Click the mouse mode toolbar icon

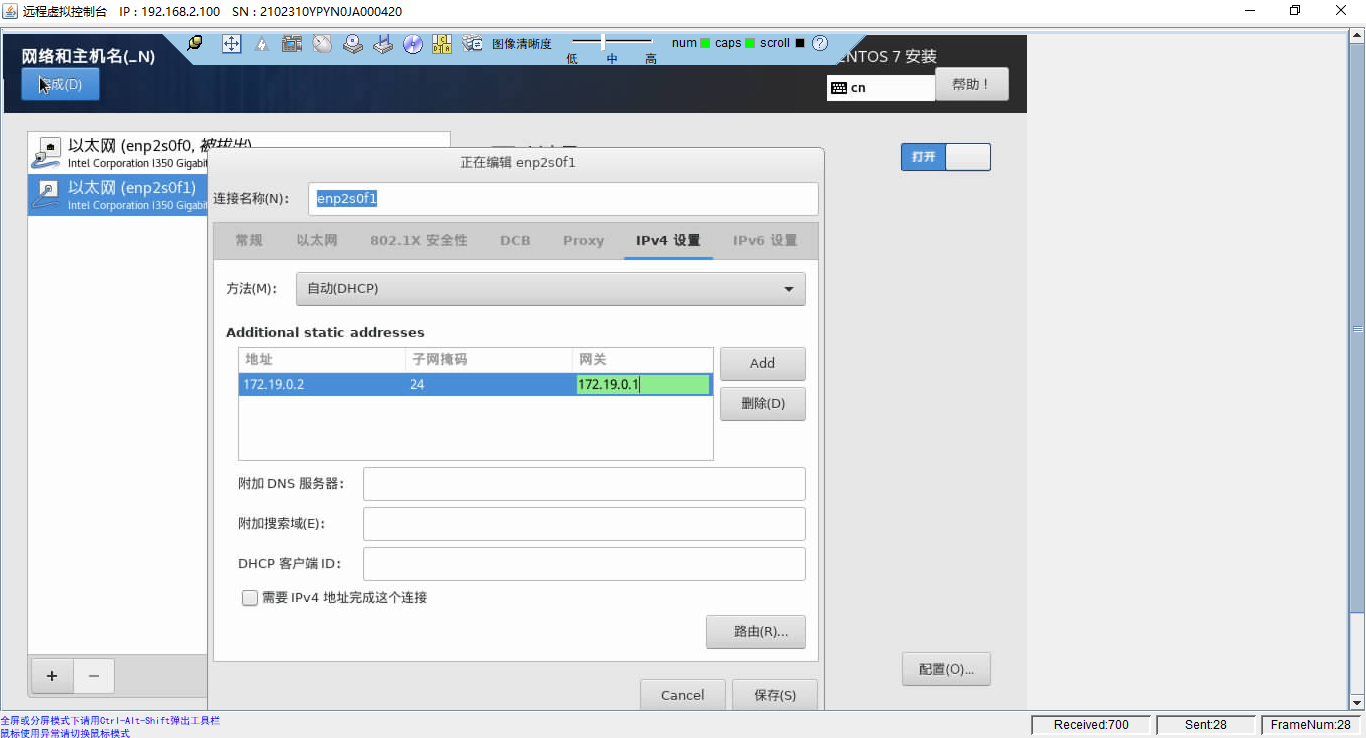pos(322,44)
